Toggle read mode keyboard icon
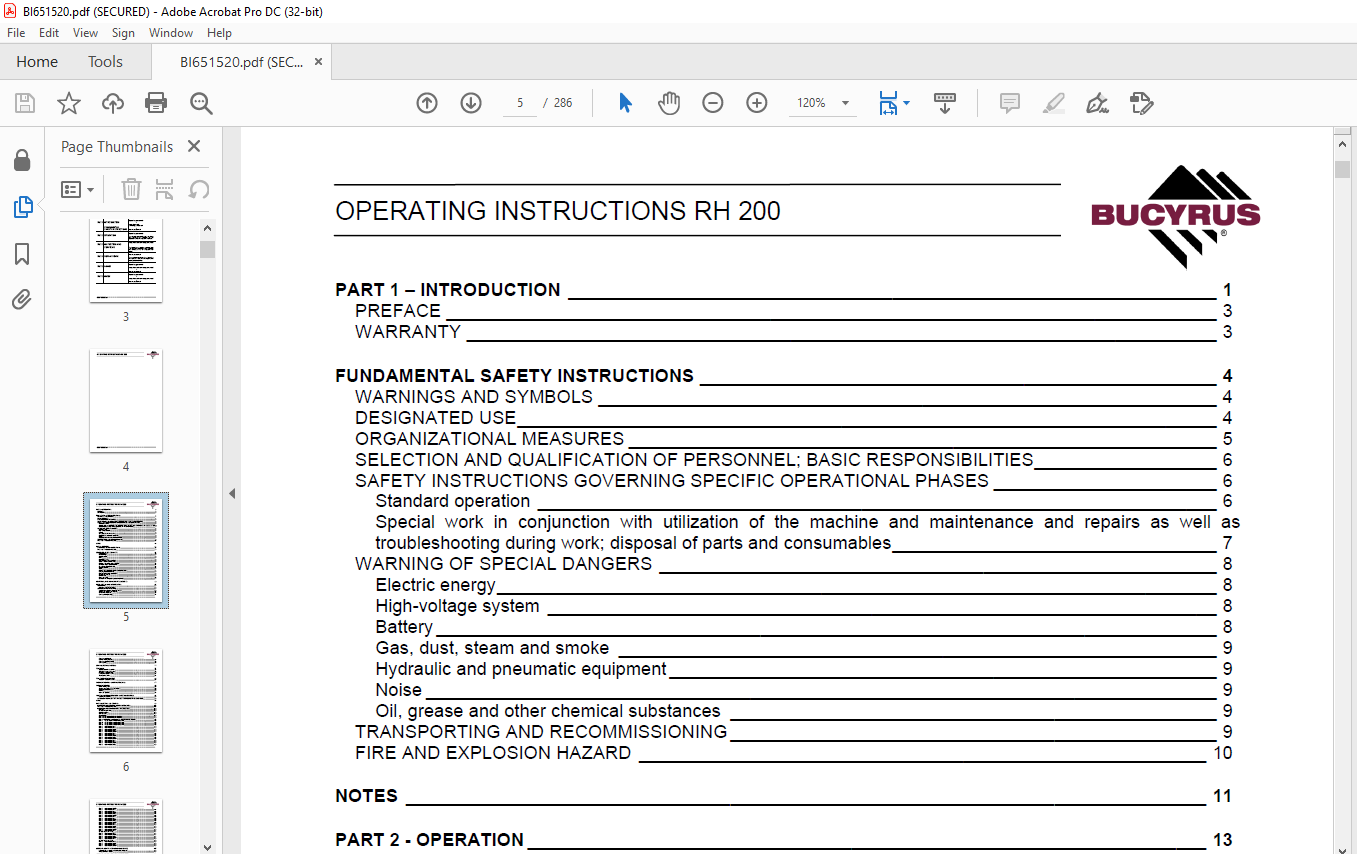Image resolution: width=1357 pixels, height=854 pixels. click(x=945, y=103)
